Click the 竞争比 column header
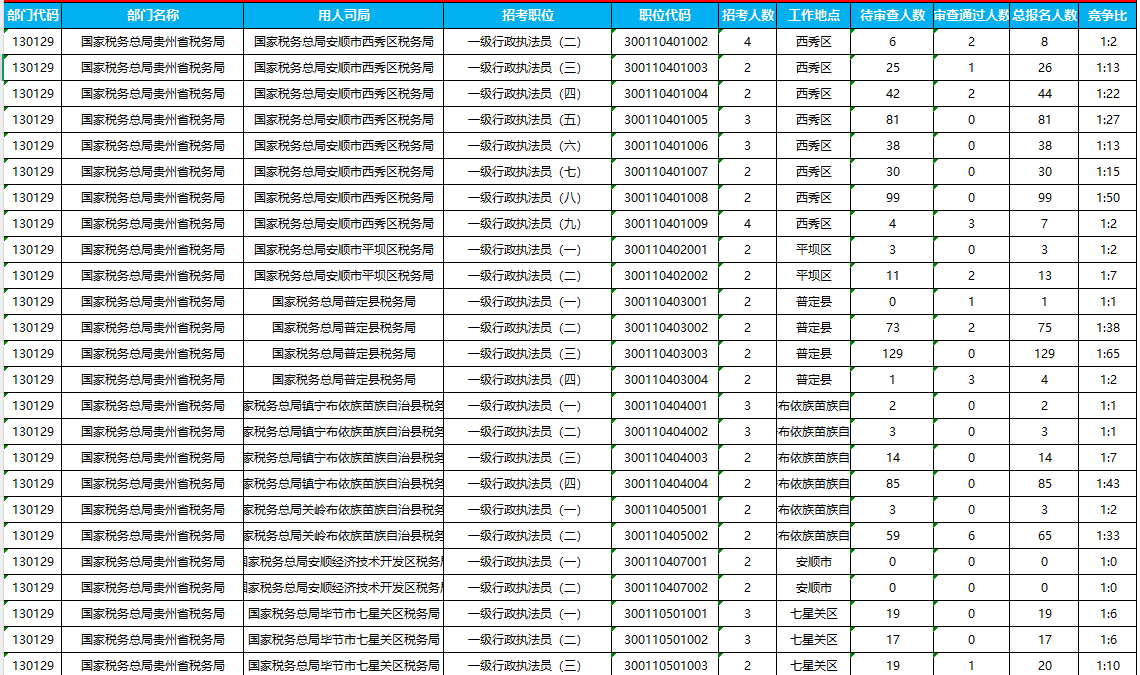 point(1107,16)
